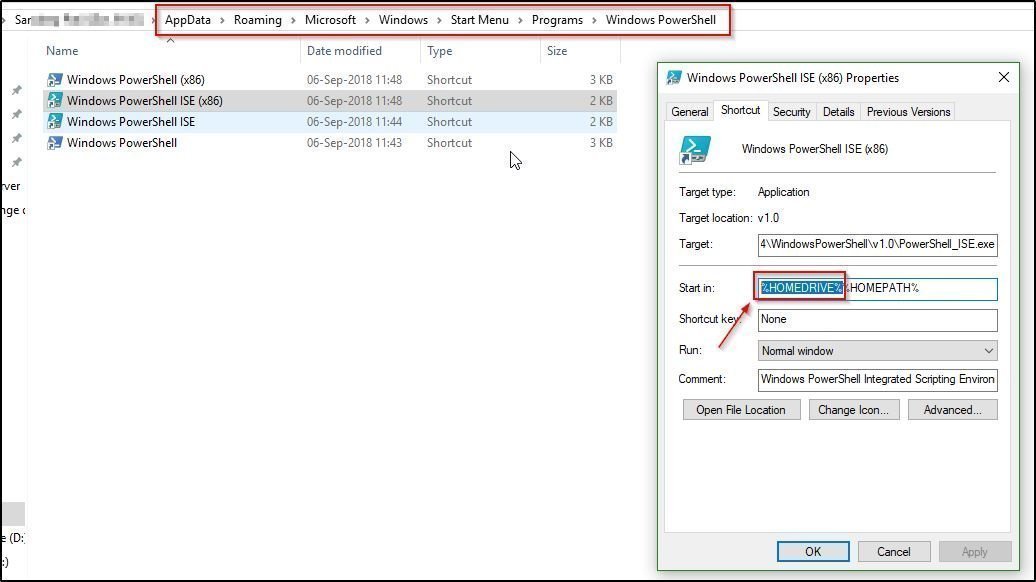The width and height of the screenshot is (1036, 582).
Task: Navigate to Windows in the address bar
Action: tap(403, 20)
